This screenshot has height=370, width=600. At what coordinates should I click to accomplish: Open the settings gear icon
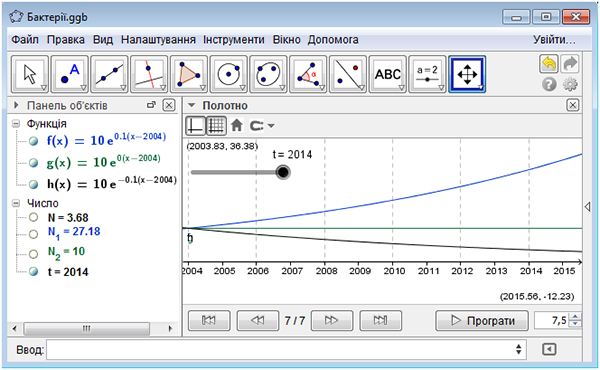click(570, 84)
